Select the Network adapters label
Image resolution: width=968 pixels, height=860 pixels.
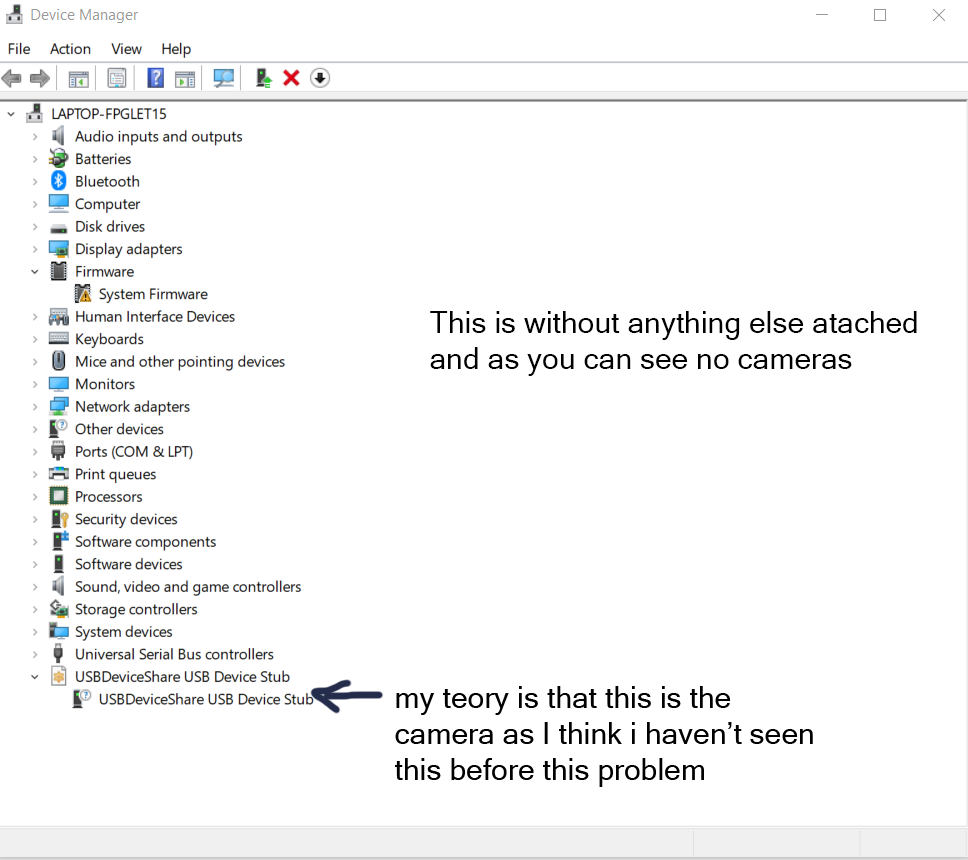132,406
